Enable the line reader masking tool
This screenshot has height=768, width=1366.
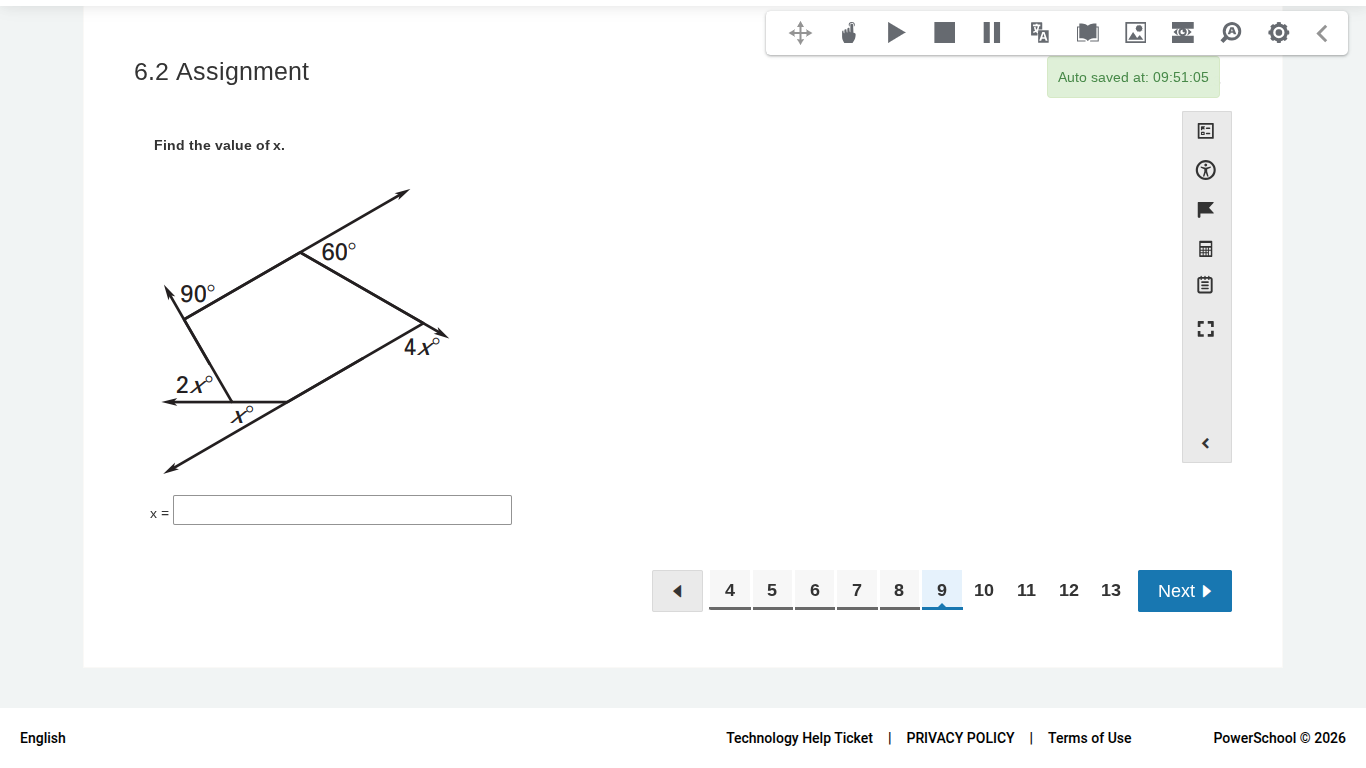1182,32
